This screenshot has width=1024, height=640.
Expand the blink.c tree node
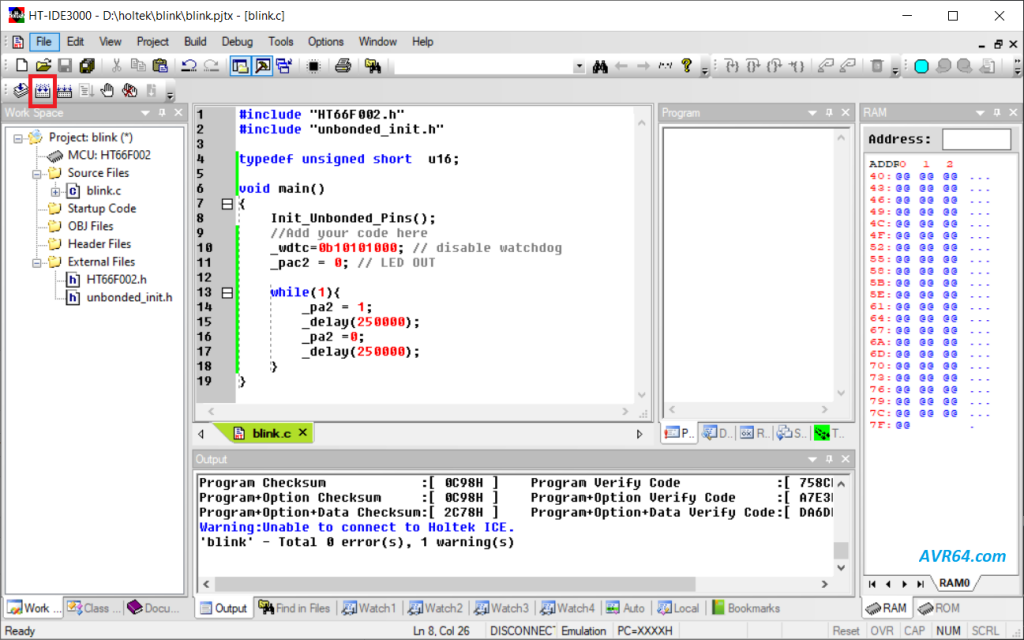(x=56, y=191)
